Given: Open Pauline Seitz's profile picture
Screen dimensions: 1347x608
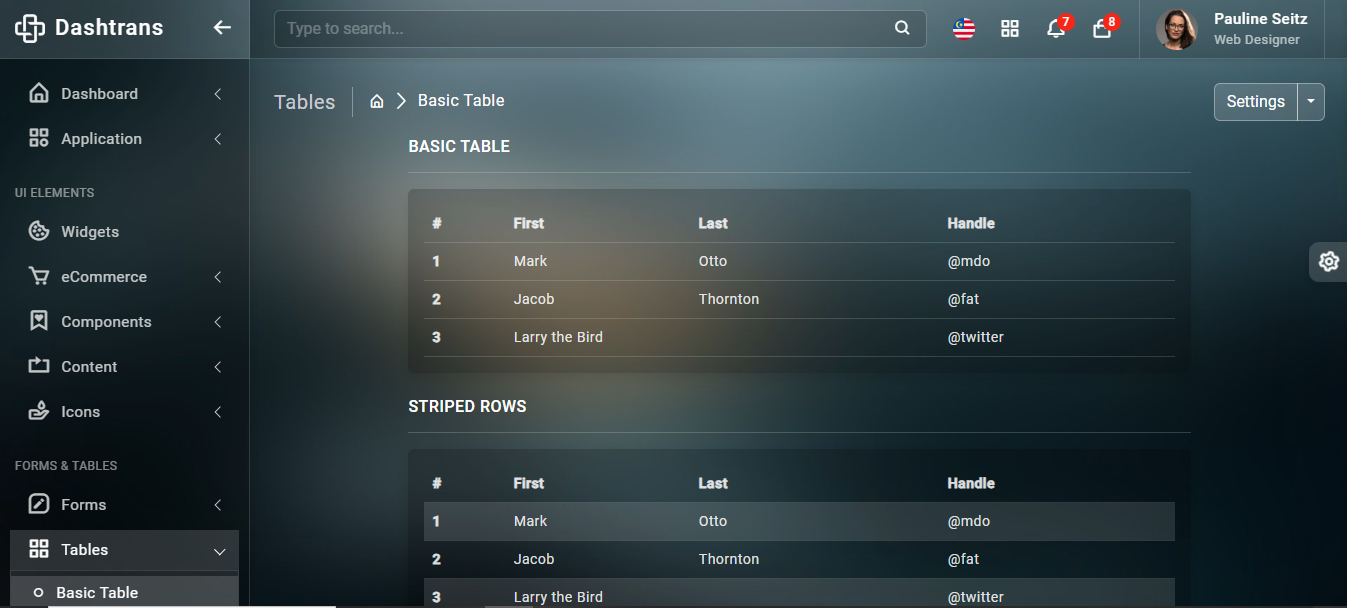Looking at the screenshot, I should click(x=1177, y=29).
